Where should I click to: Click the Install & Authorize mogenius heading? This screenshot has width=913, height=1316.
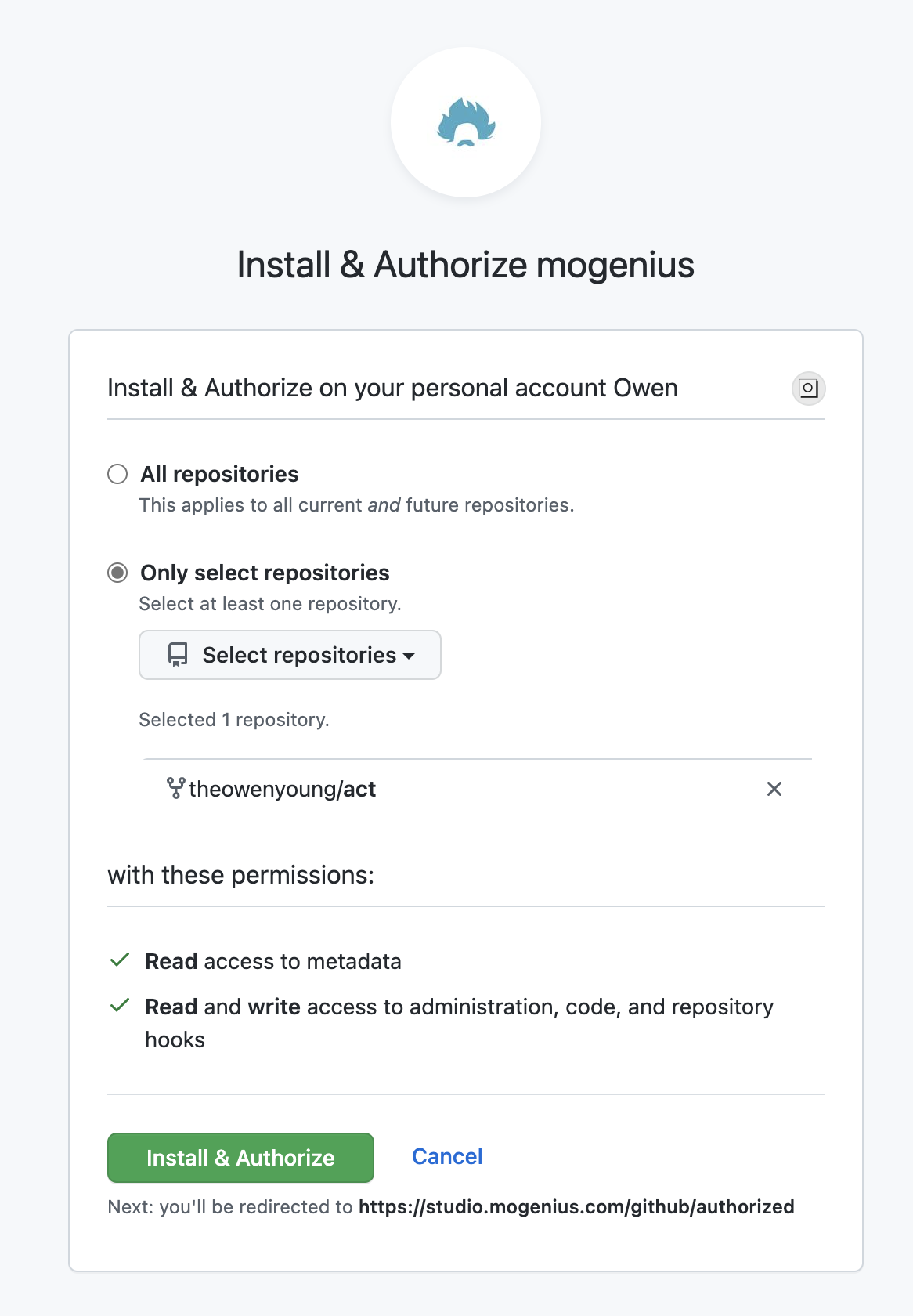click(x=466, y=265)
